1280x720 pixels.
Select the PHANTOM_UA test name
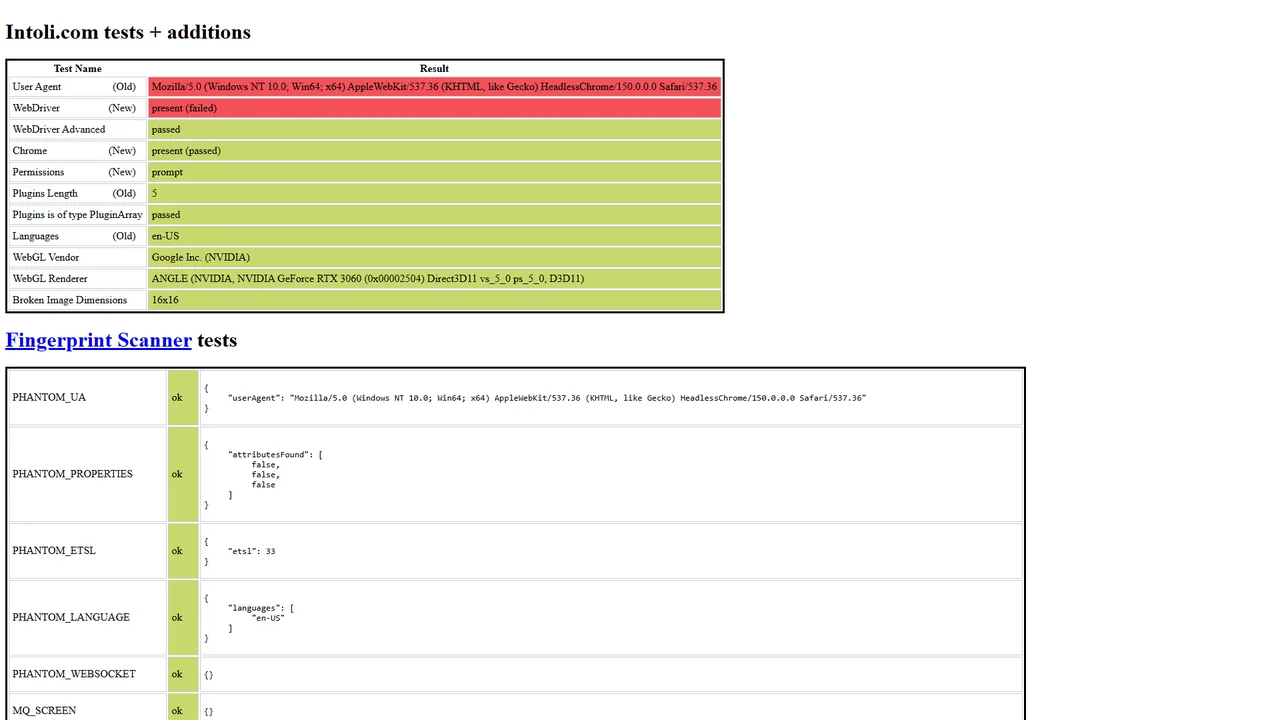pos(49,397)
